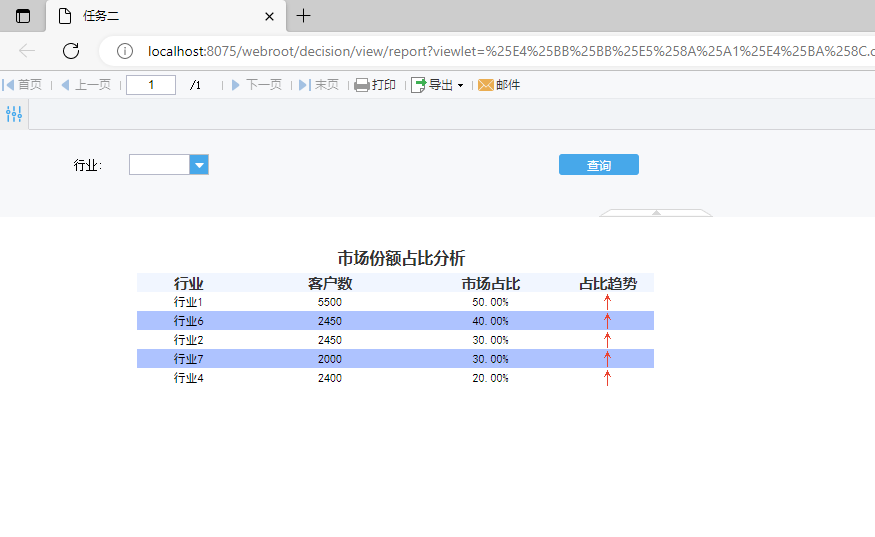The image size is (875, 537).
Task: Click the 邮件 email button
Action: click(499, 85)
